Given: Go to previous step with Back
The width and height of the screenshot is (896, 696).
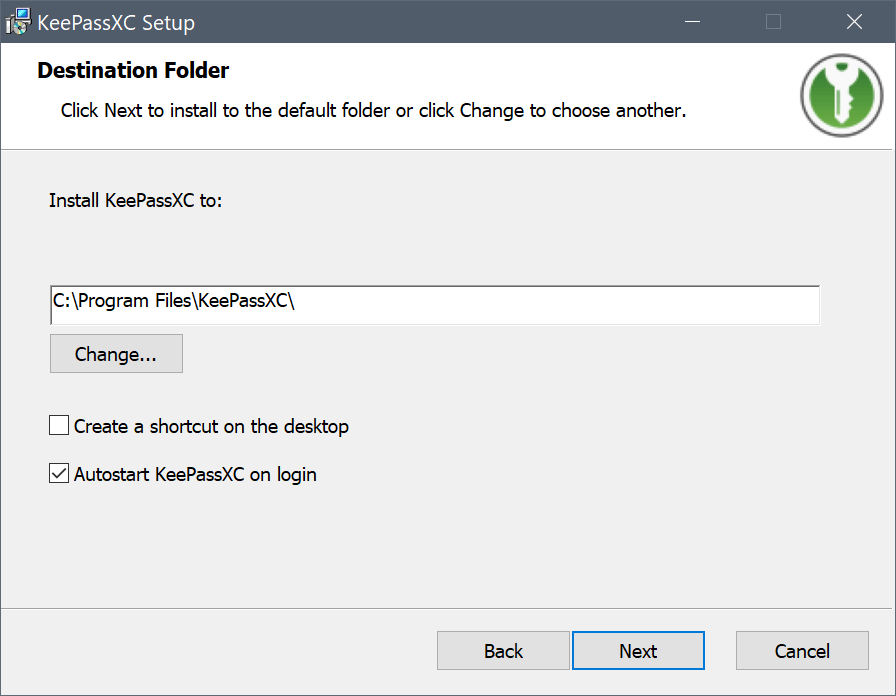Looking at the screenshot, I should tap(503, 651).
